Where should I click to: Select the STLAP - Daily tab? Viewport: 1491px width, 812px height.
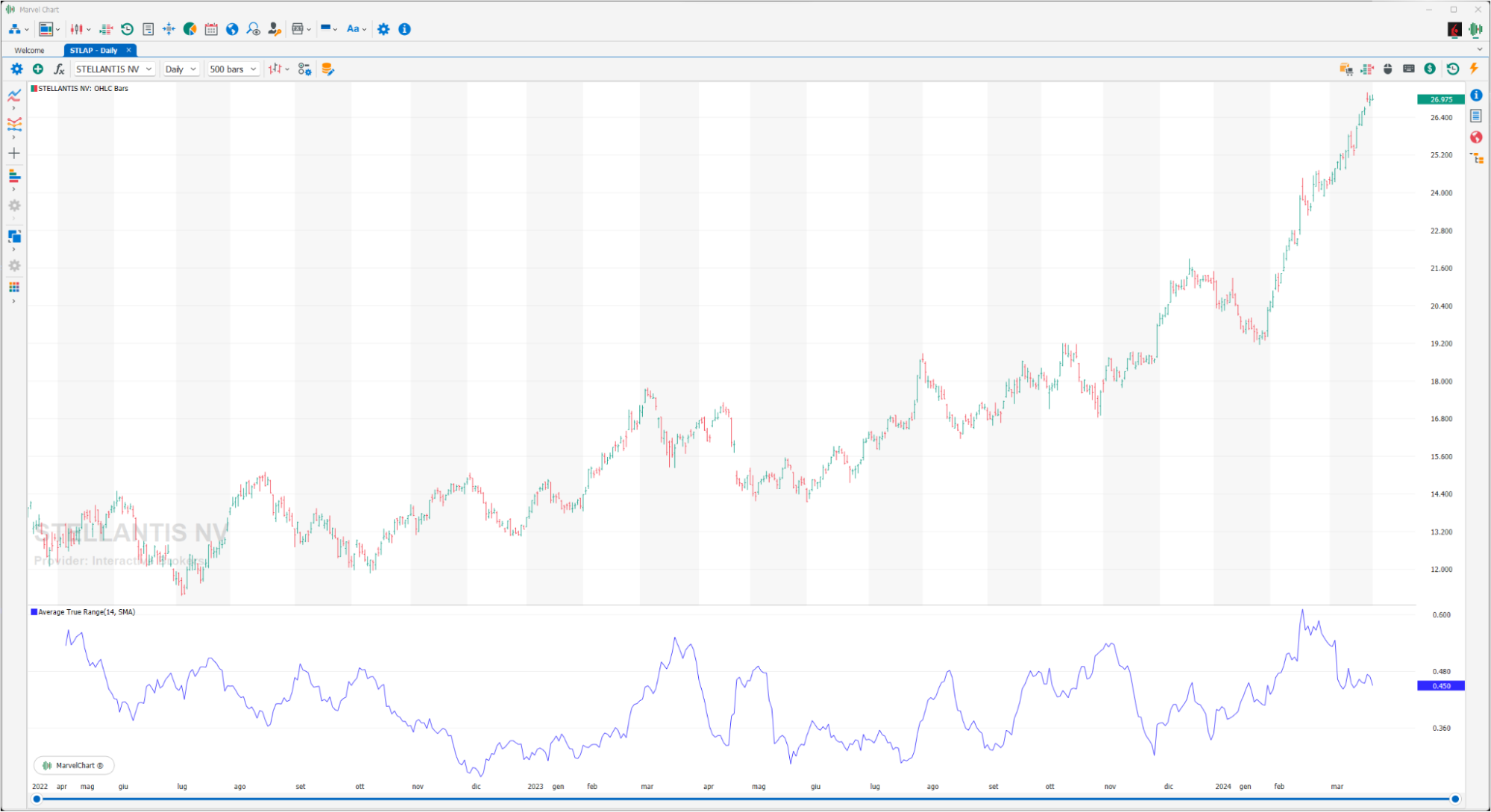94,51
